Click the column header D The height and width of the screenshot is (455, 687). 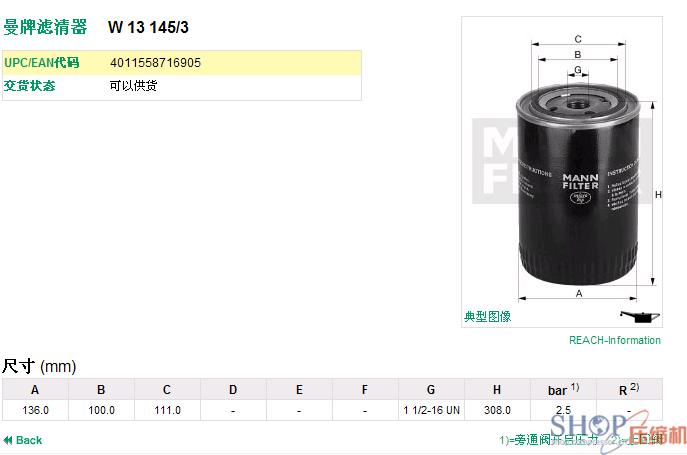(233, 390)
